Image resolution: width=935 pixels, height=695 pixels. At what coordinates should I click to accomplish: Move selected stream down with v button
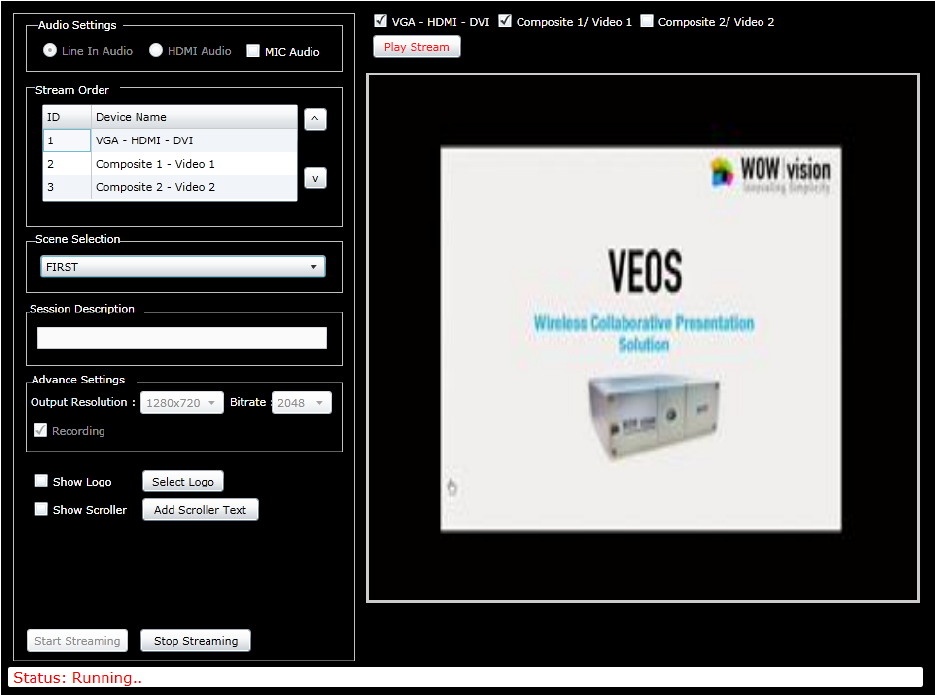[x=315, y=178]
